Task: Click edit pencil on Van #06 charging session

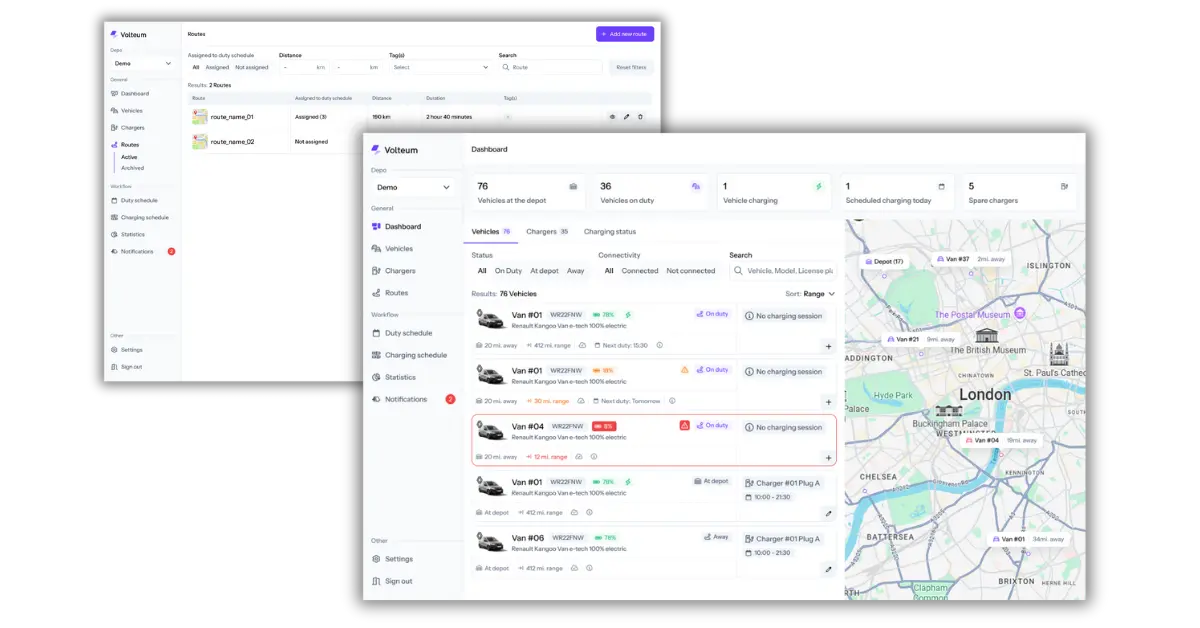Action: click(x=828, y=569)
